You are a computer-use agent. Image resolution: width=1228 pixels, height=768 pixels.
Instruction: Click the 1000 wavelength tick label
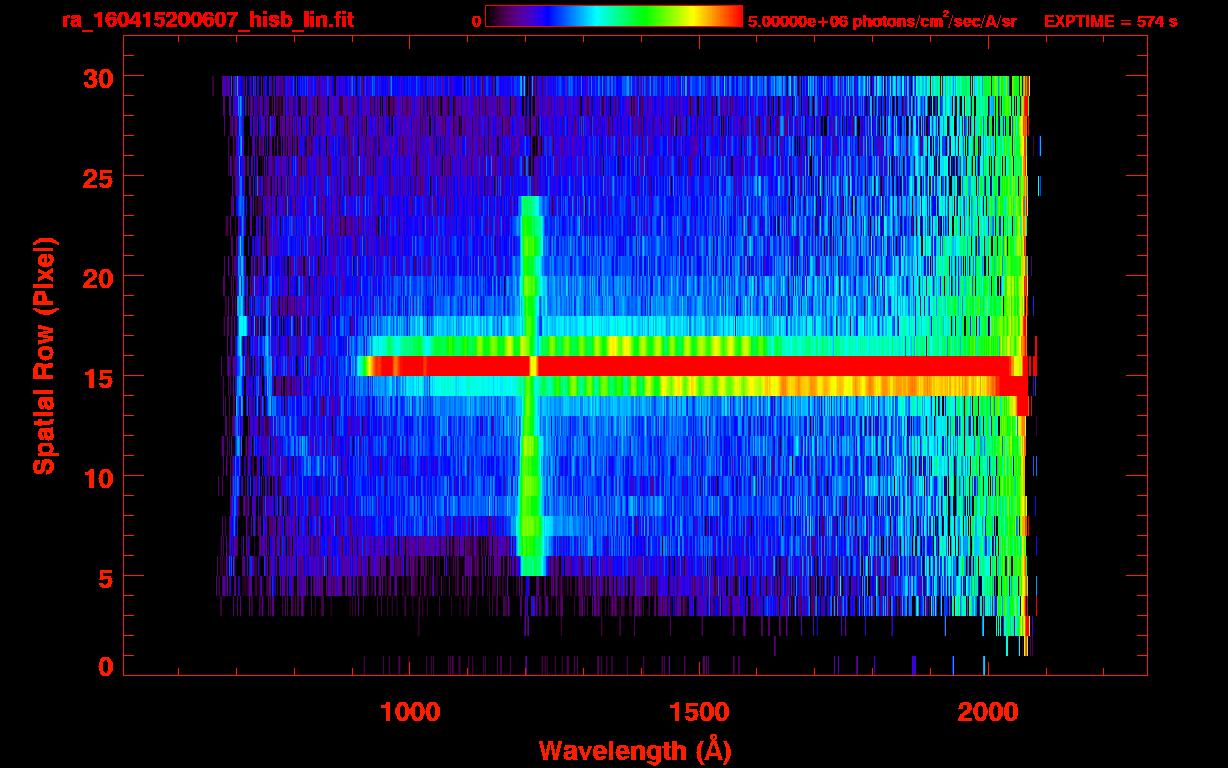click(x=410, y=712)
